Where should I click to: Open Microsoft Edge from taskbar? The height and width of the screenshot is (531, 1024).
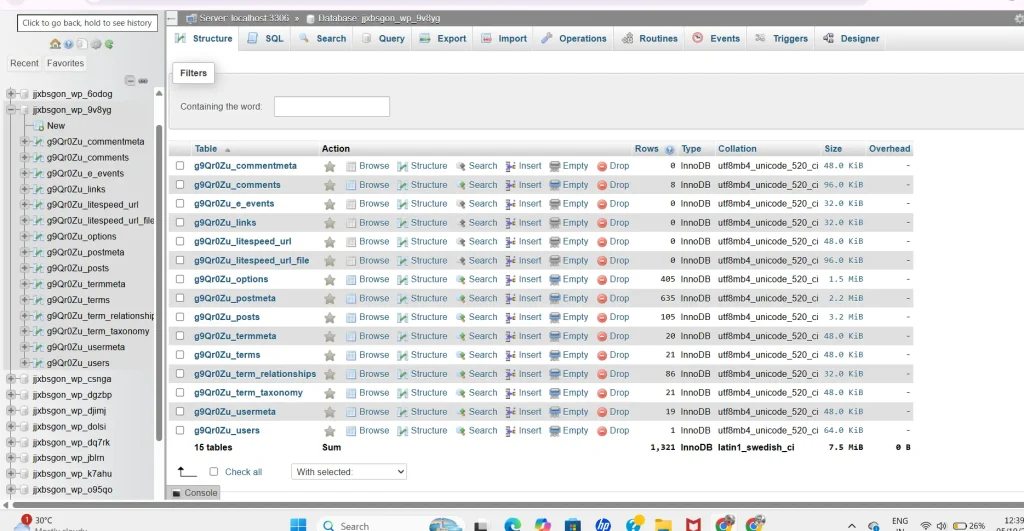click(513, 525)
